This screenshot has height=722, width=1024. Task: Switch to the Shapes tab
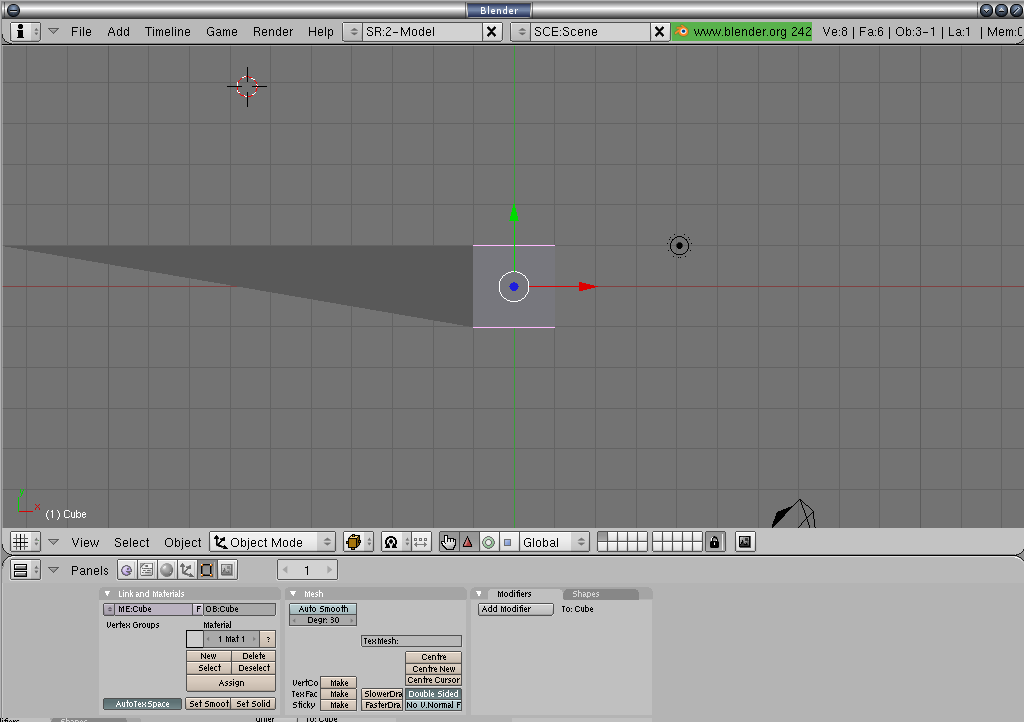tap(586, 594)
